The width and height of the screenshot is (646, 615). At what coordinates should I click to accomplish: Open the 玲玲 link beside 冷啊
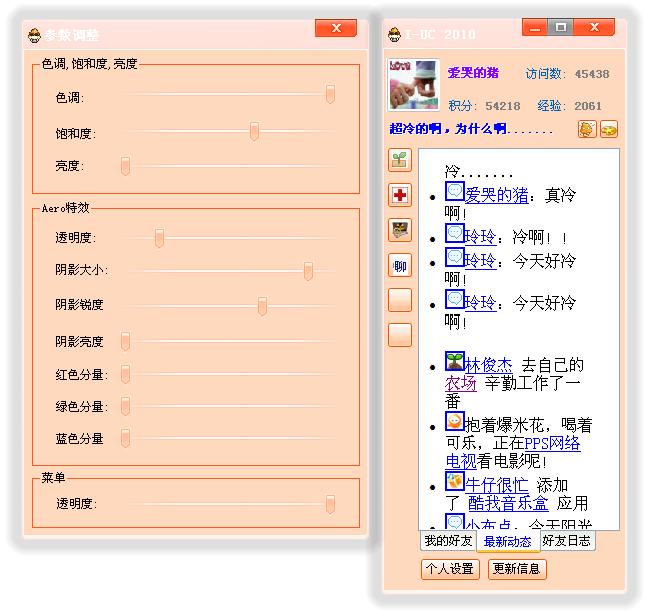pyautogui.click(x=480, y=237)
